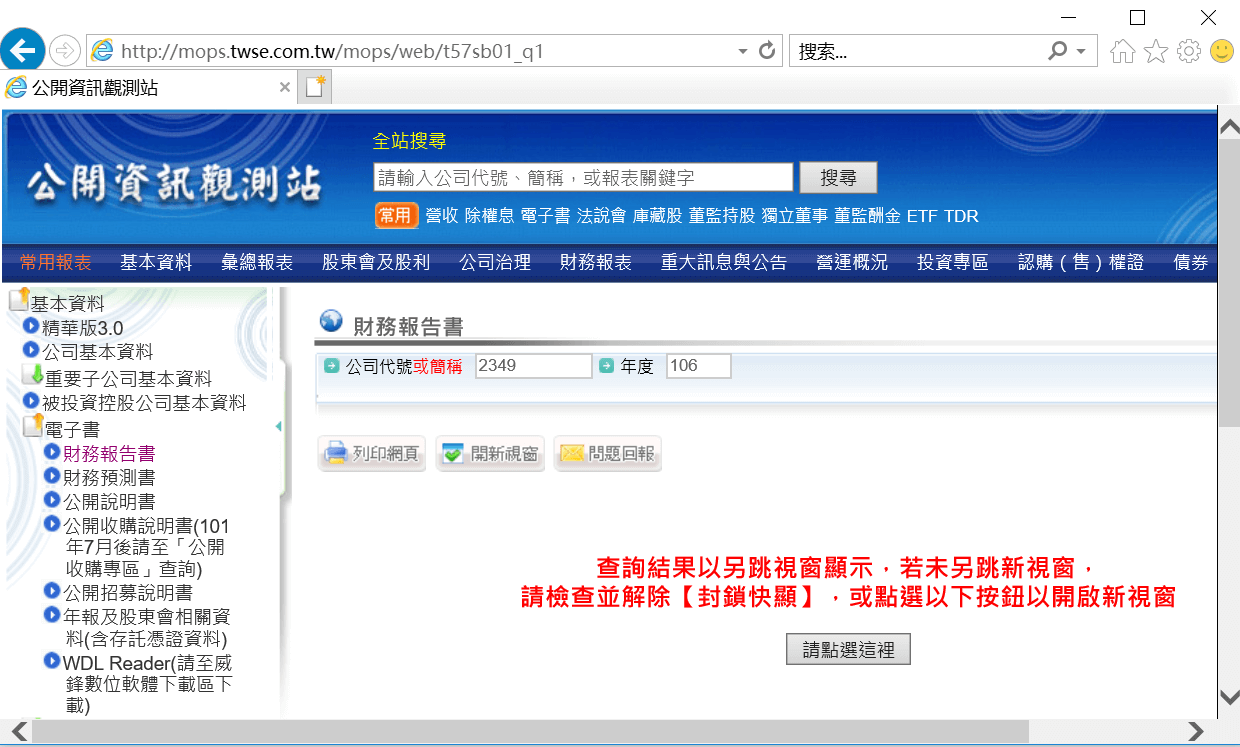This screenshot has width=1240, height=747.
Task: Open the browser Home icon
Action: tap(1123, 51)
